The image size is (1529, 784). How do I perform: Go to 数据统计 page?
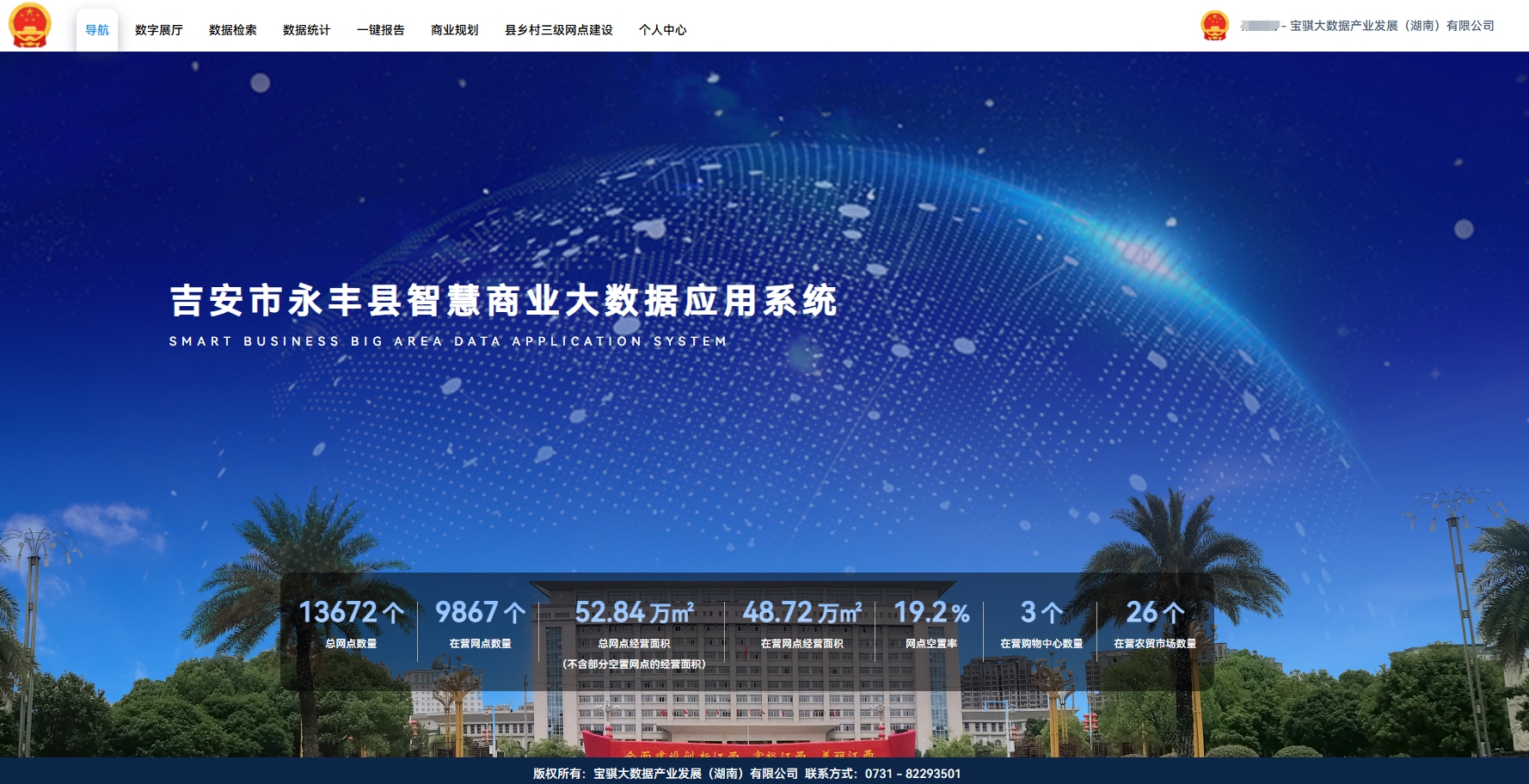point(307,30)
